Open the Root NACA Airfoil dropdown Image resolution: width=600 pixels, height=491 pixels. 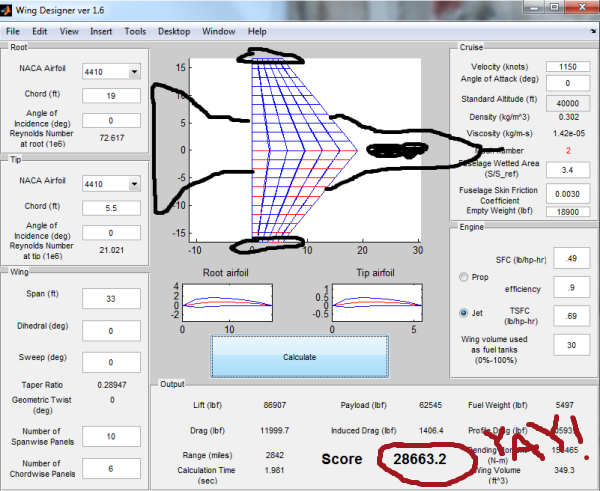point(110,71)
